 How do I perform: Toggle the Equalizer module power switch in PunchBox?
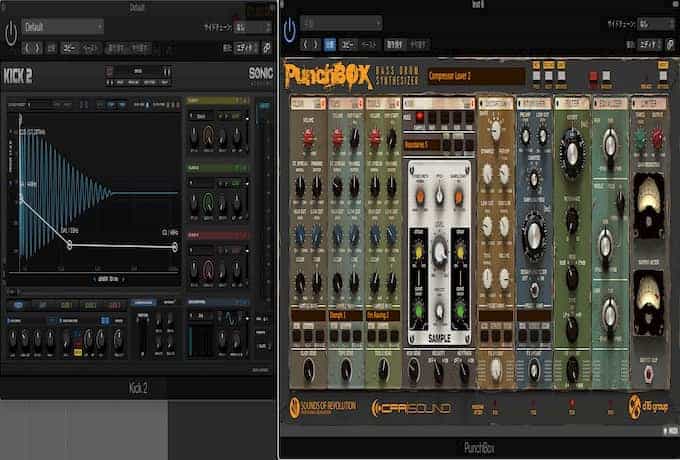[x=596, y=104]
